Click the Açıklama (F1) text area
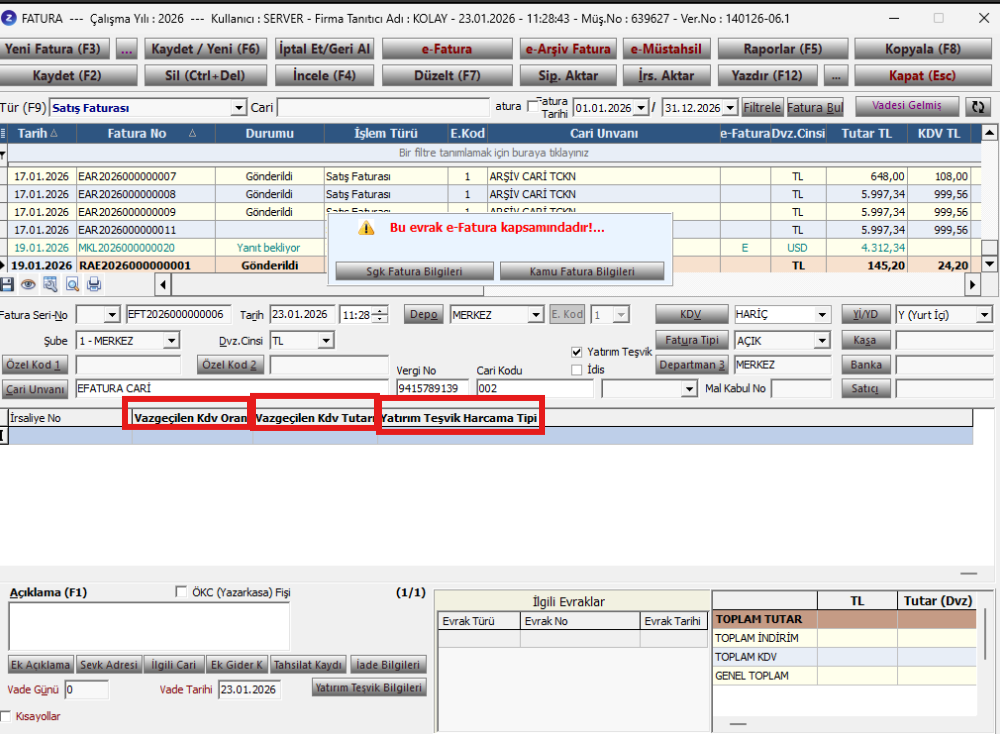The height and width of the screenshot is (734, 1000). point(149,626)
